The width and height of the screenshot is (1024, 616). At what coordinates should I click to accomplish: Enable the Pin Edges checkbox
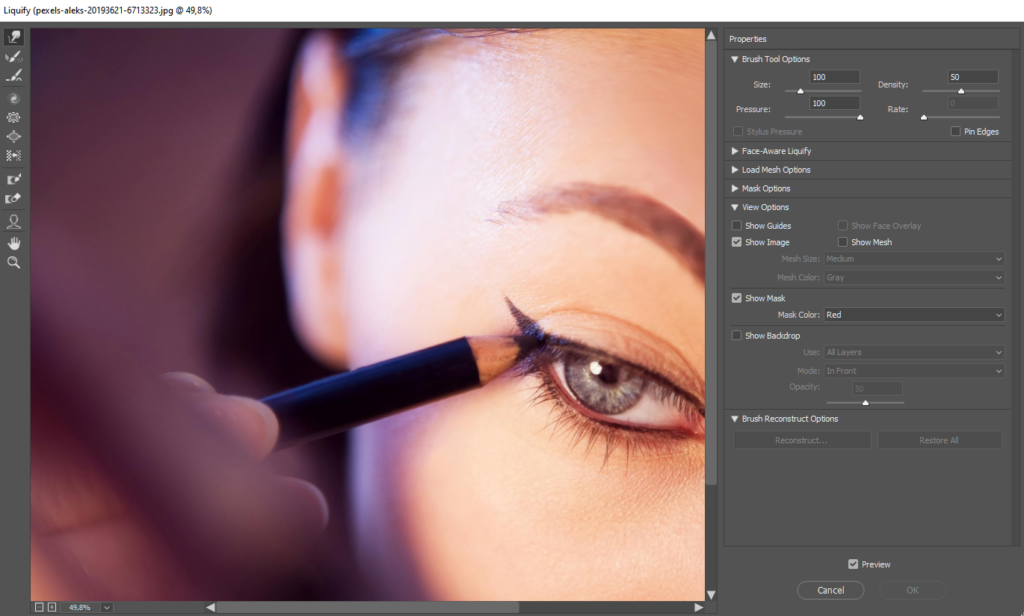[x=956, y=131]
